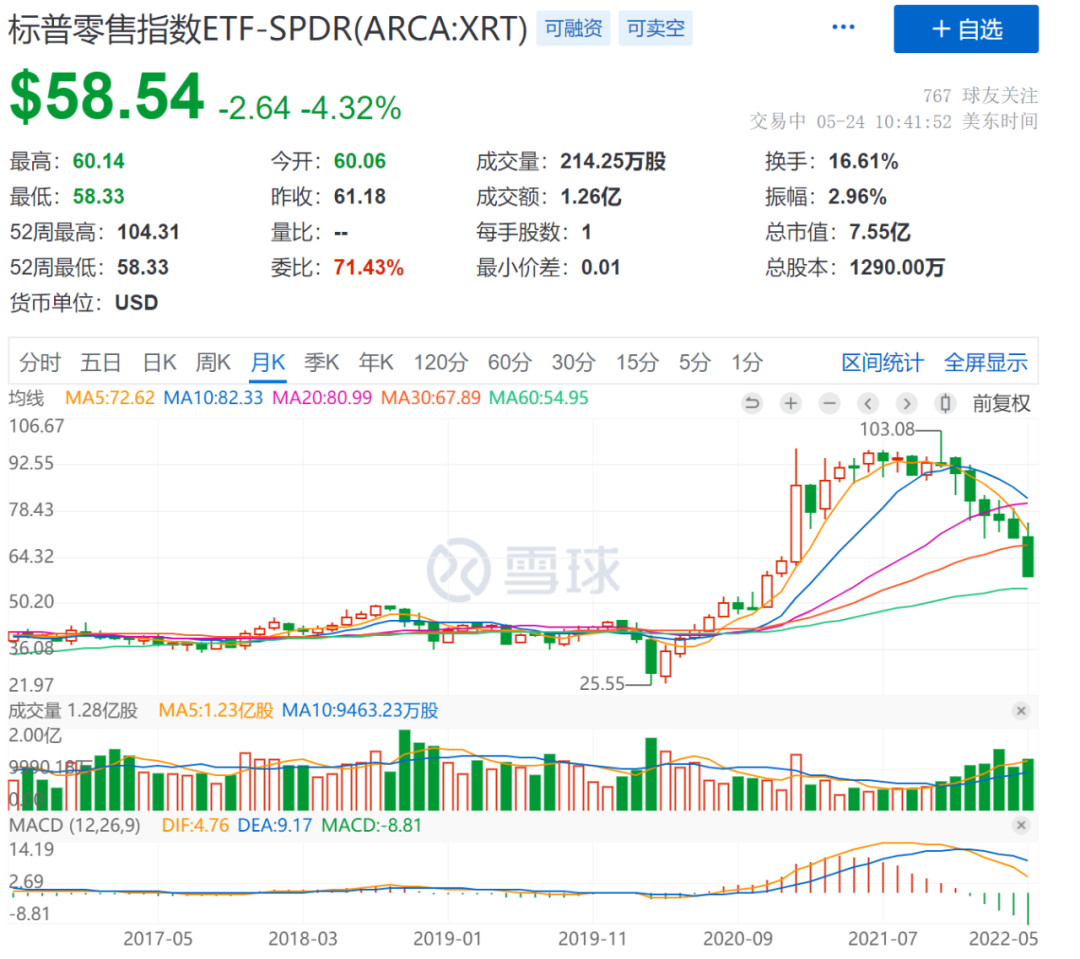1080x959 pixels.
Task: Switch to 1分 interval
Action: pos(747,362)
